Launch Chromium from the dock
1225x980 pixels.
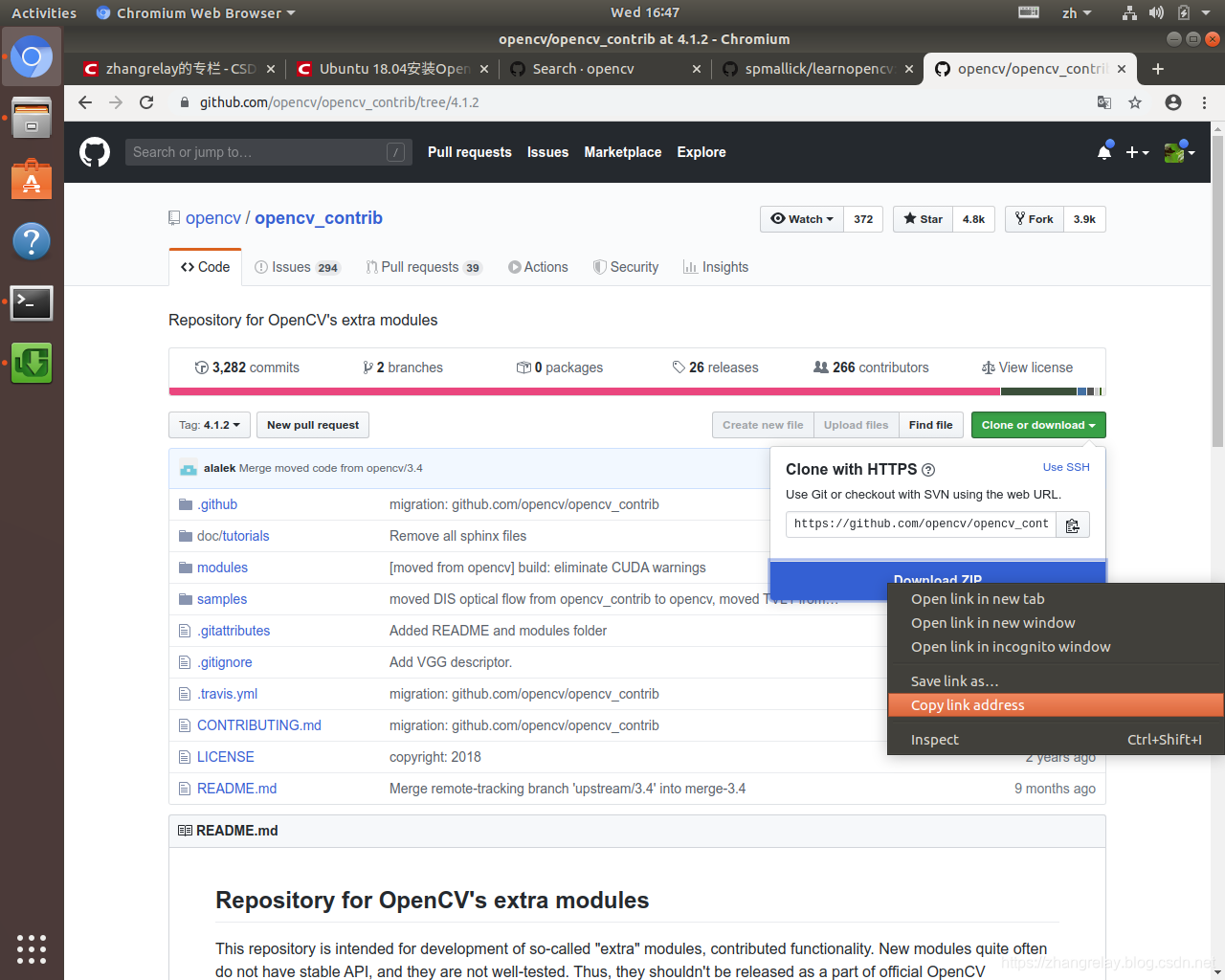[x=32, y=57]
